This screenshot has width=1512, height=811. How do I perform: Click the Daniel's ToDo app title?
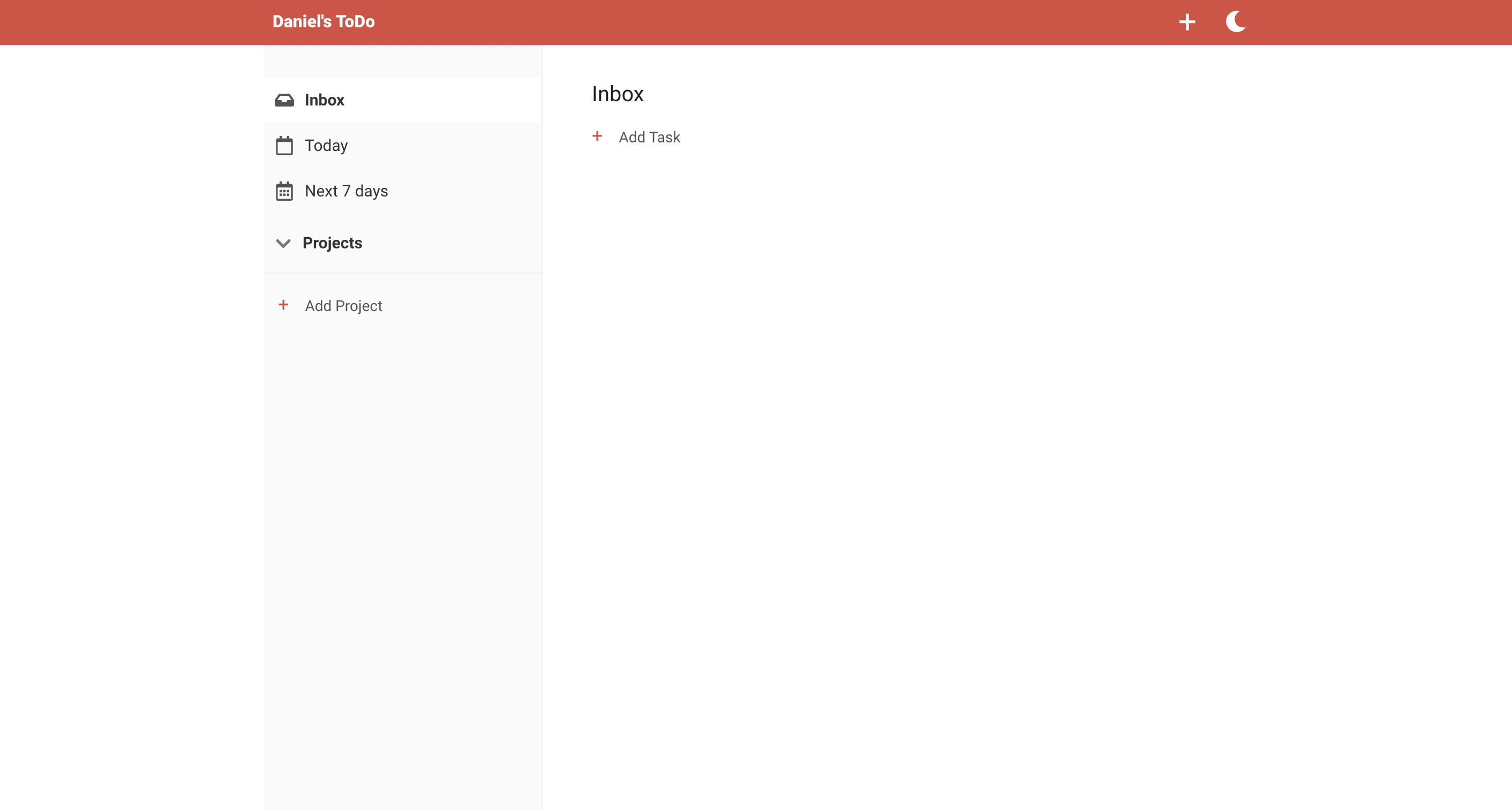click(324, 22)
